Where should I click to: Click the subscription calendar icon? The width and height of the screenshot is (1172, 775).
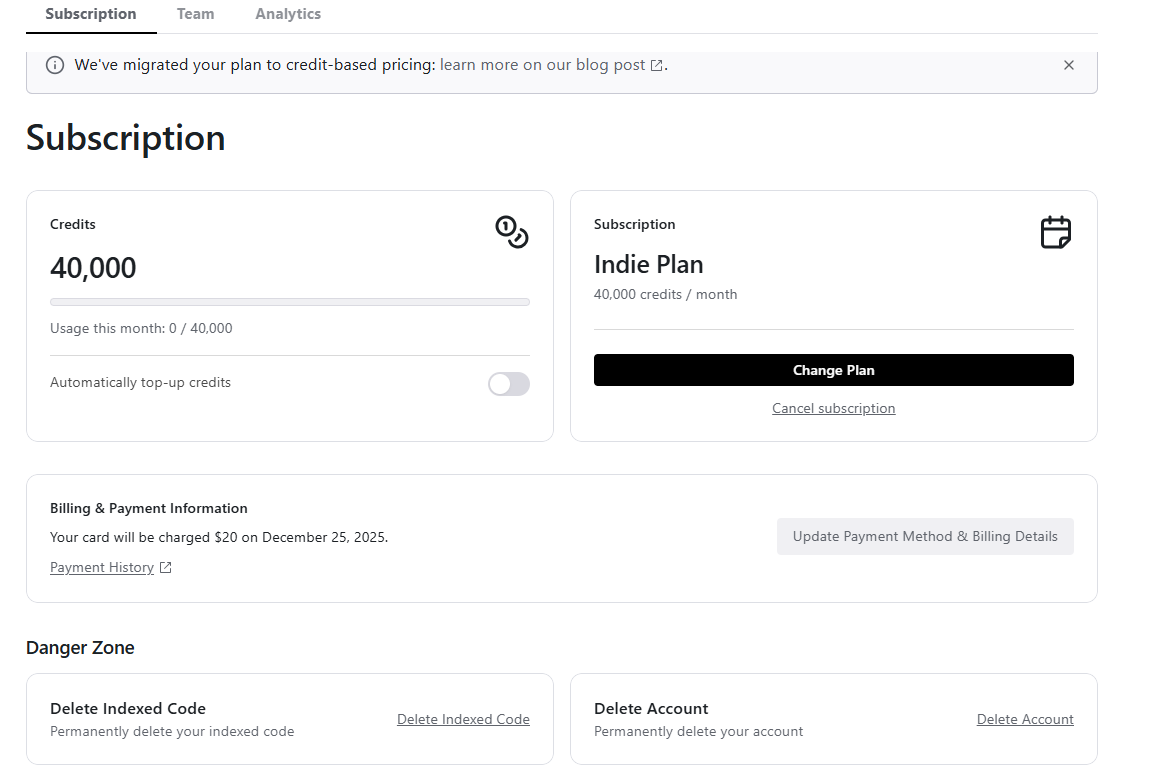coord(1055,232)
